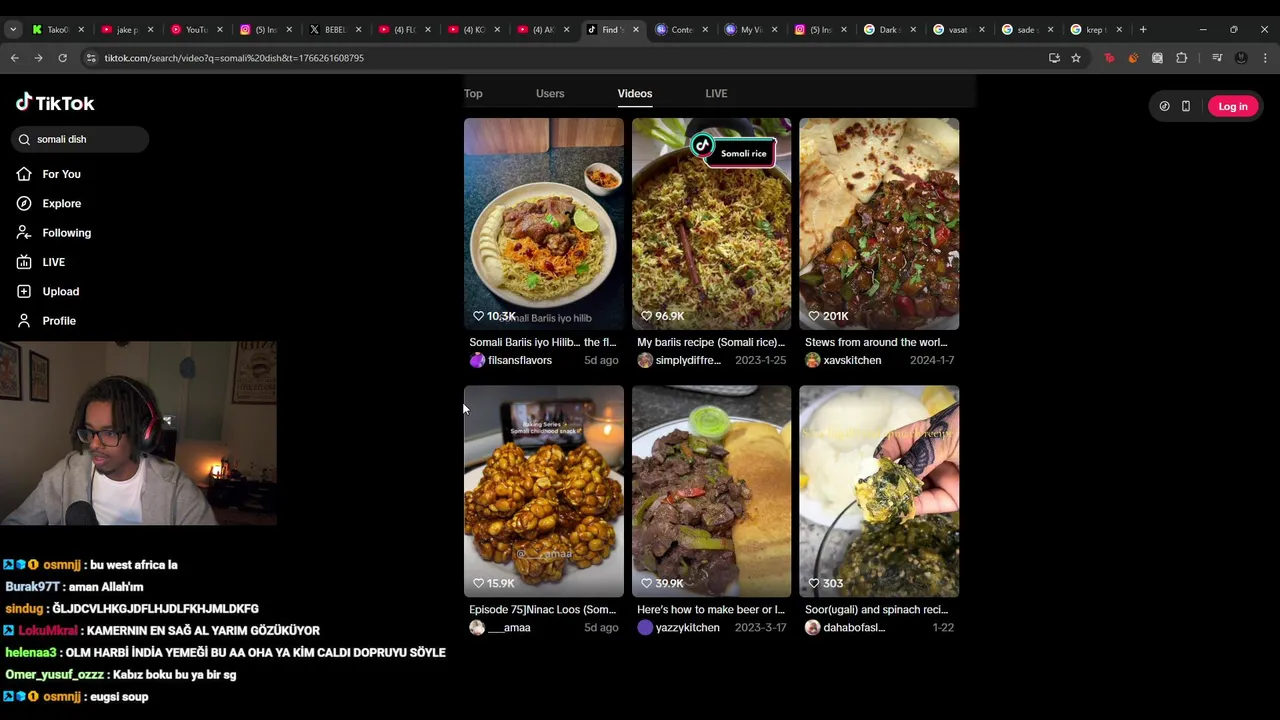Switch to the My Vi browser tab
1280x720 pixels.
pos(750,29)
